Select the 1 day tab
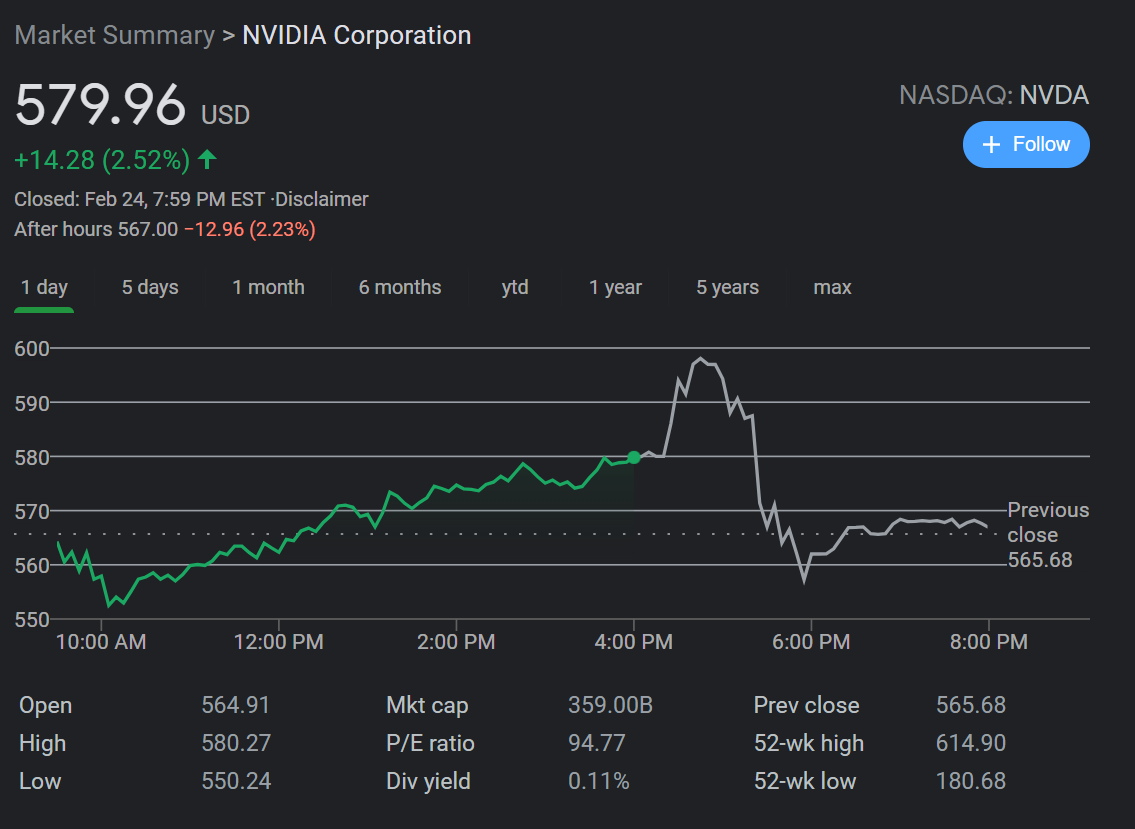 point(44,288)
